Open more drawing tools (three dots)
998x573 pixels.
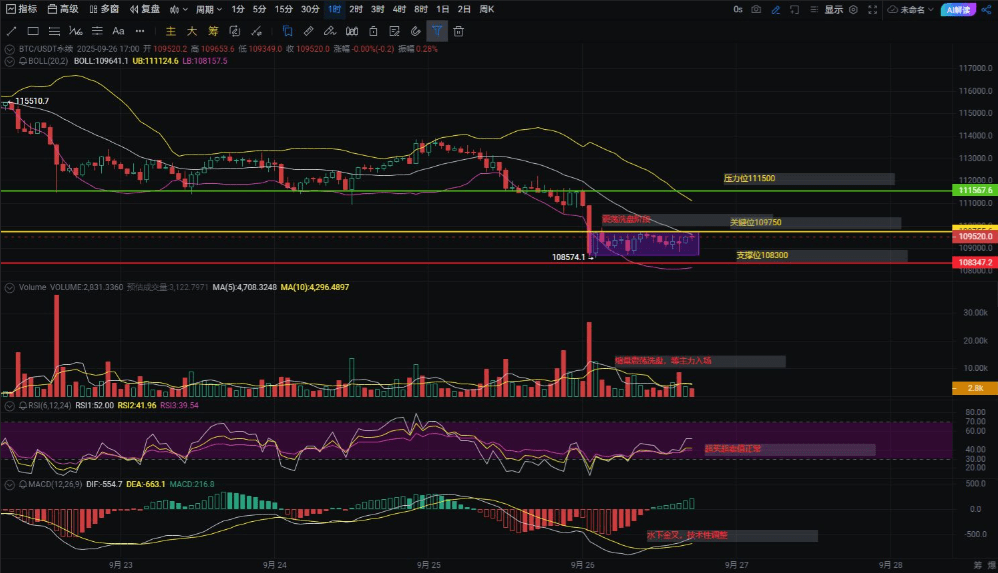(x=140, y=31)
